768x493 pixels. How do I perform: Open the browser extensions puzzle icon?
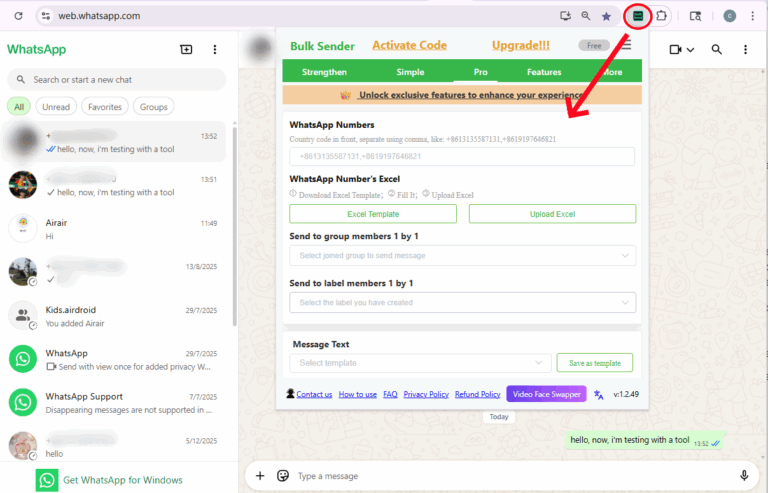point(661,16)
